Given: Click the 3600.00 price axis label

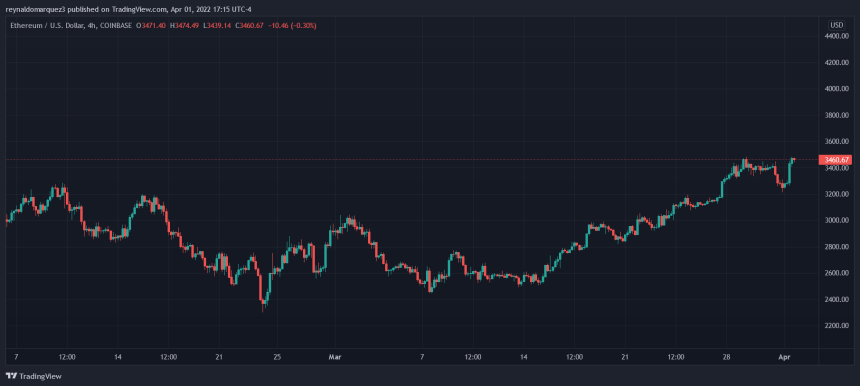Looking at the screenshot, I should (836, 141).
